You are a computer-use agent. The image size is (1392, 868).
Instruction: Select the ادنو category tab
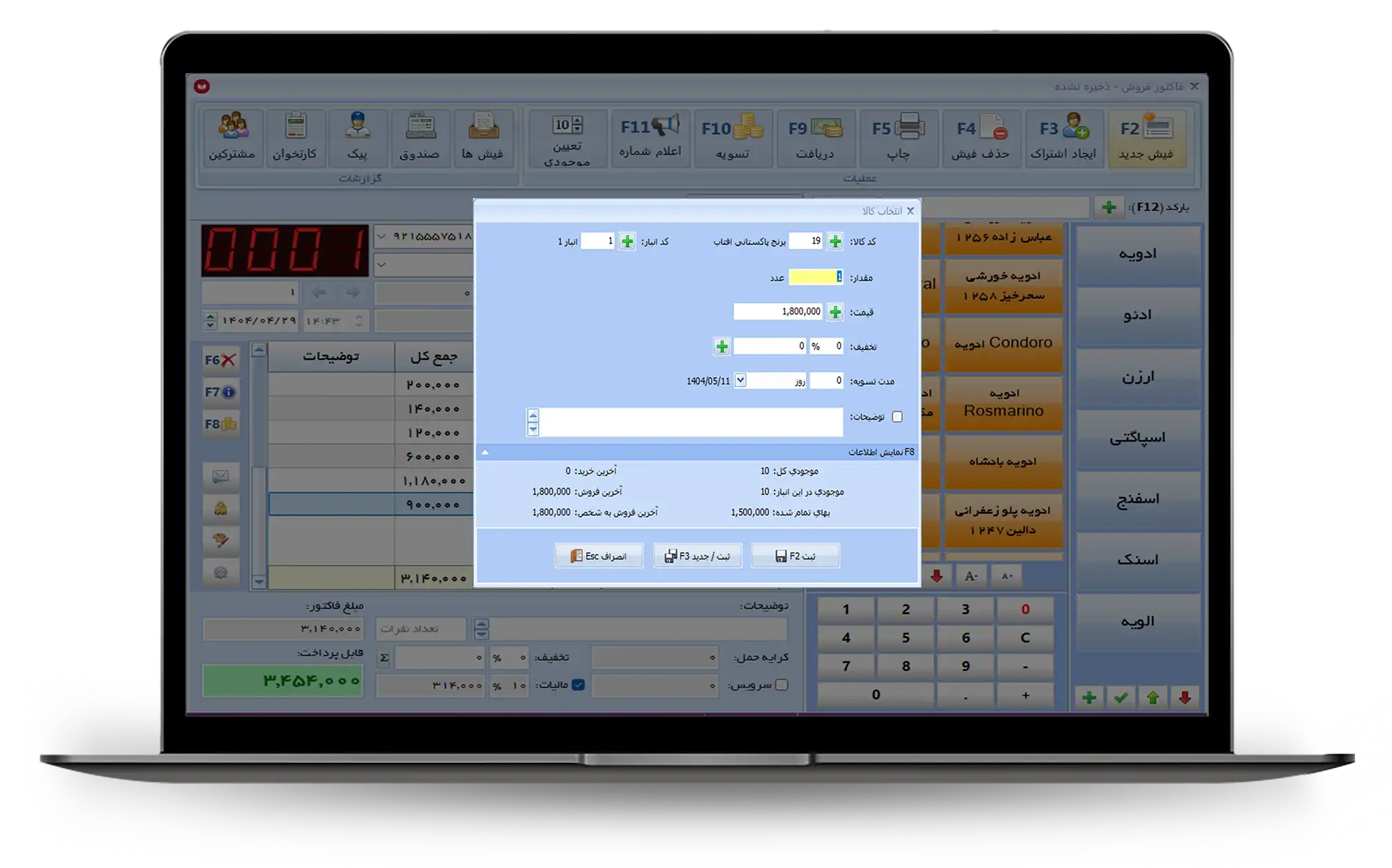pos(1138,315)
